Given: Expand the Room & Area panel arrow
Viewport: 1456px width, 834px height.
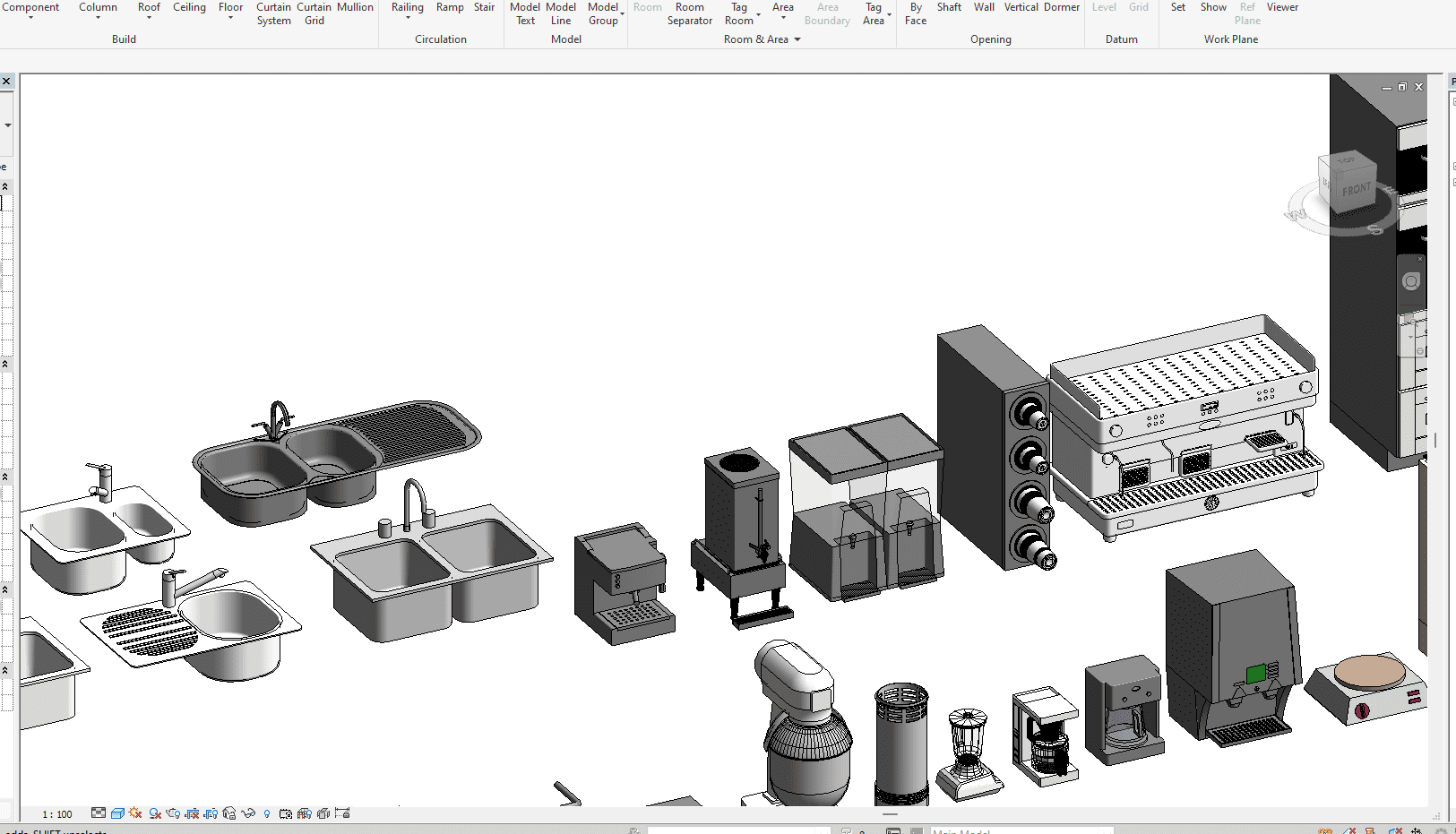Looking at the screenshot, I should [797, 39].
